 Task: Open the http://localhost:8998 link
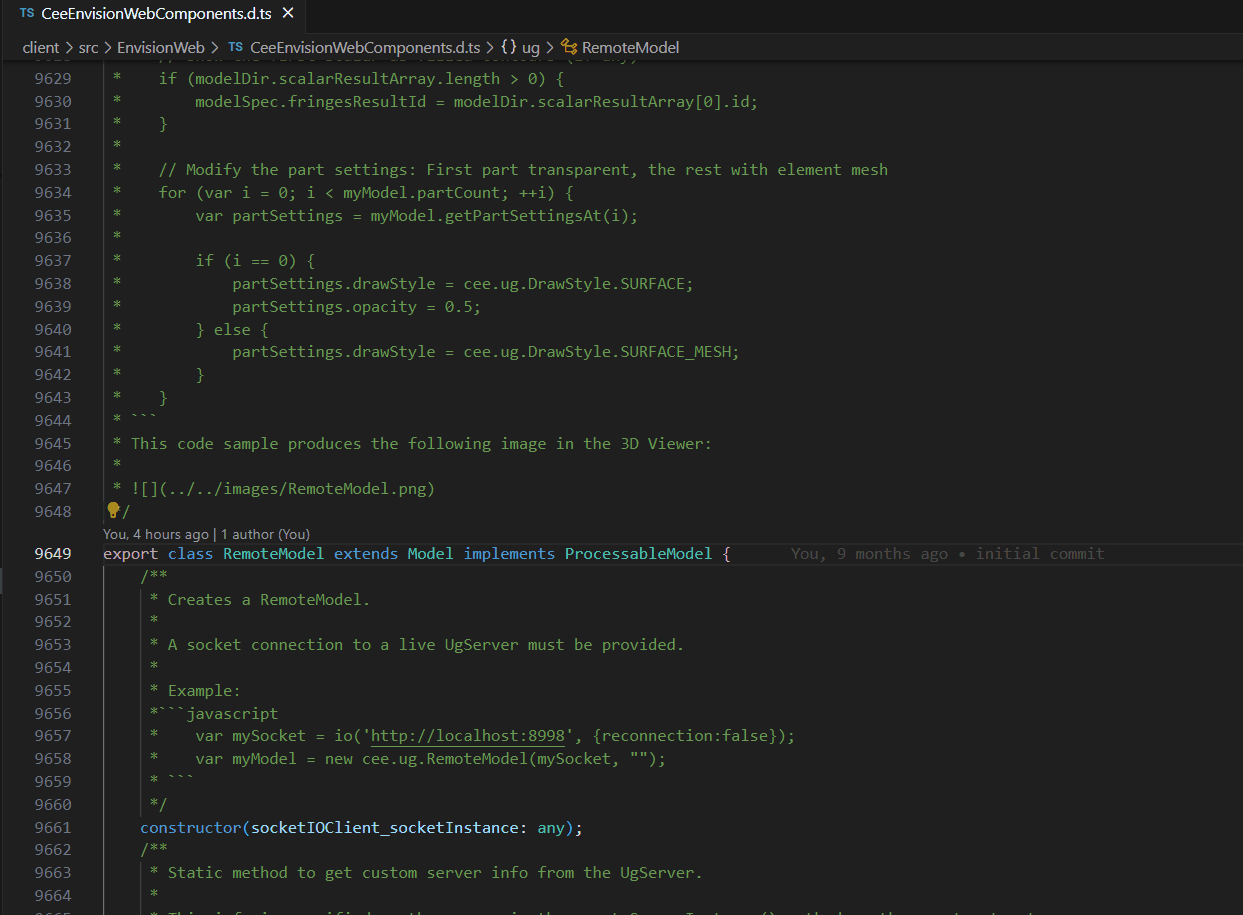[469, 736]
